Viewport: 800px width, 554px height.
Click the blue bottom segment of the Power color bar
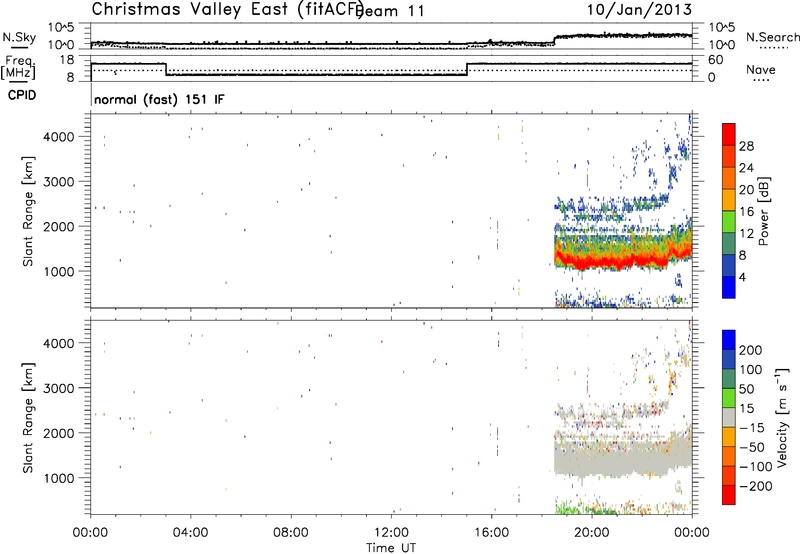[x=729, y=287]
